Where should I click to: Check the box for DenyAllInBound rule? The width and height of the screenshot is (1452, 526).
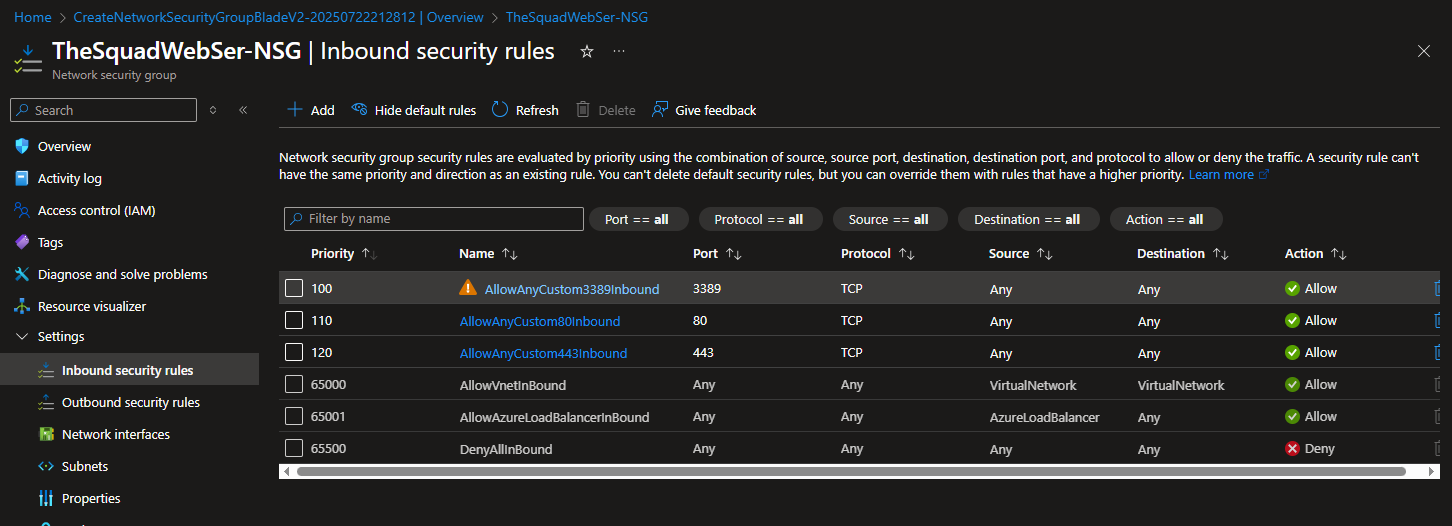point(294,448)
